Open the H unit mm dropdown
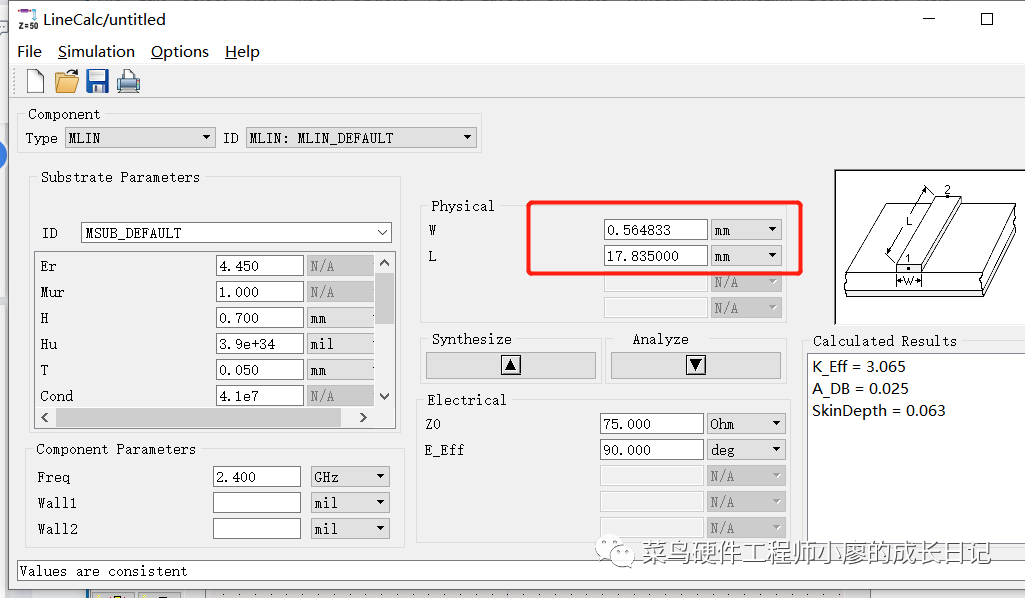1025x598 pixels. [x=341, y=318]
